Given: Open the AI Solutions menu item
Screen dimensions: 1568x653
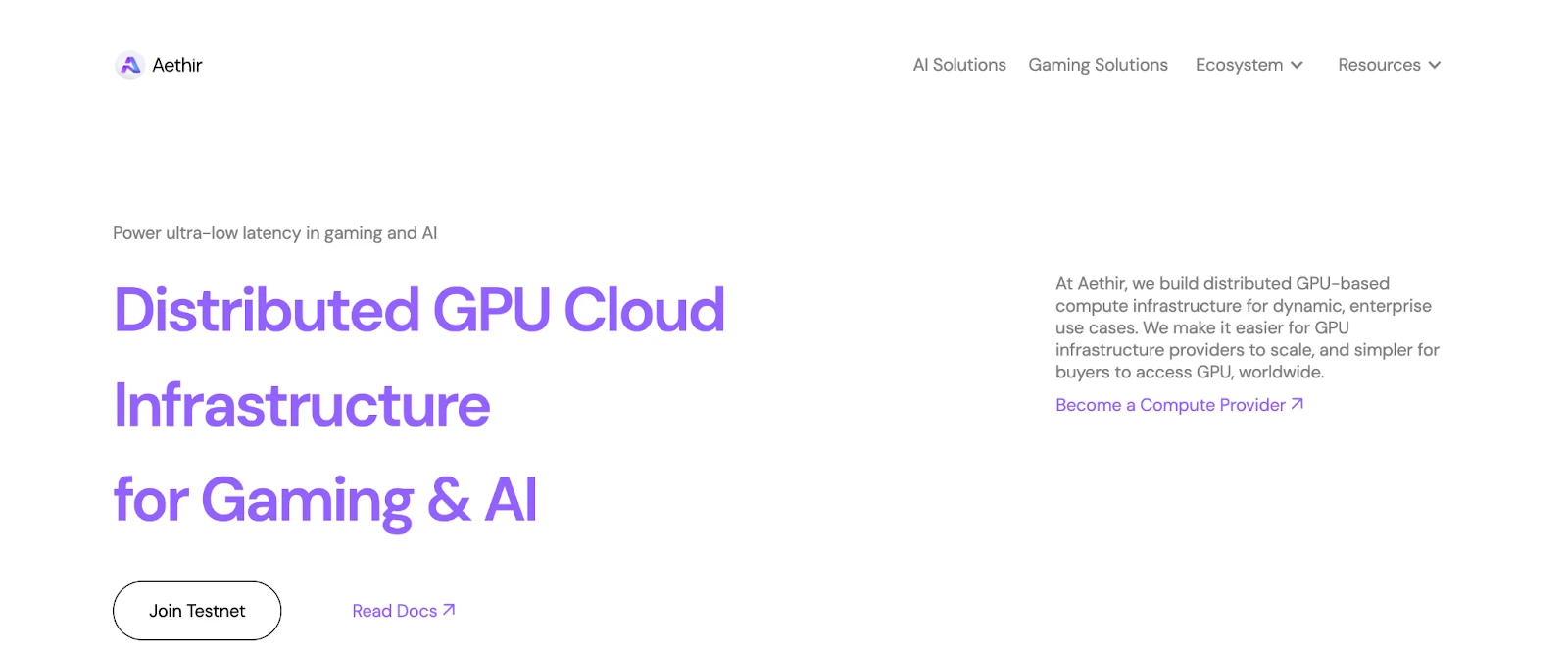Looking at the screenshot, I should pos(959,65).
